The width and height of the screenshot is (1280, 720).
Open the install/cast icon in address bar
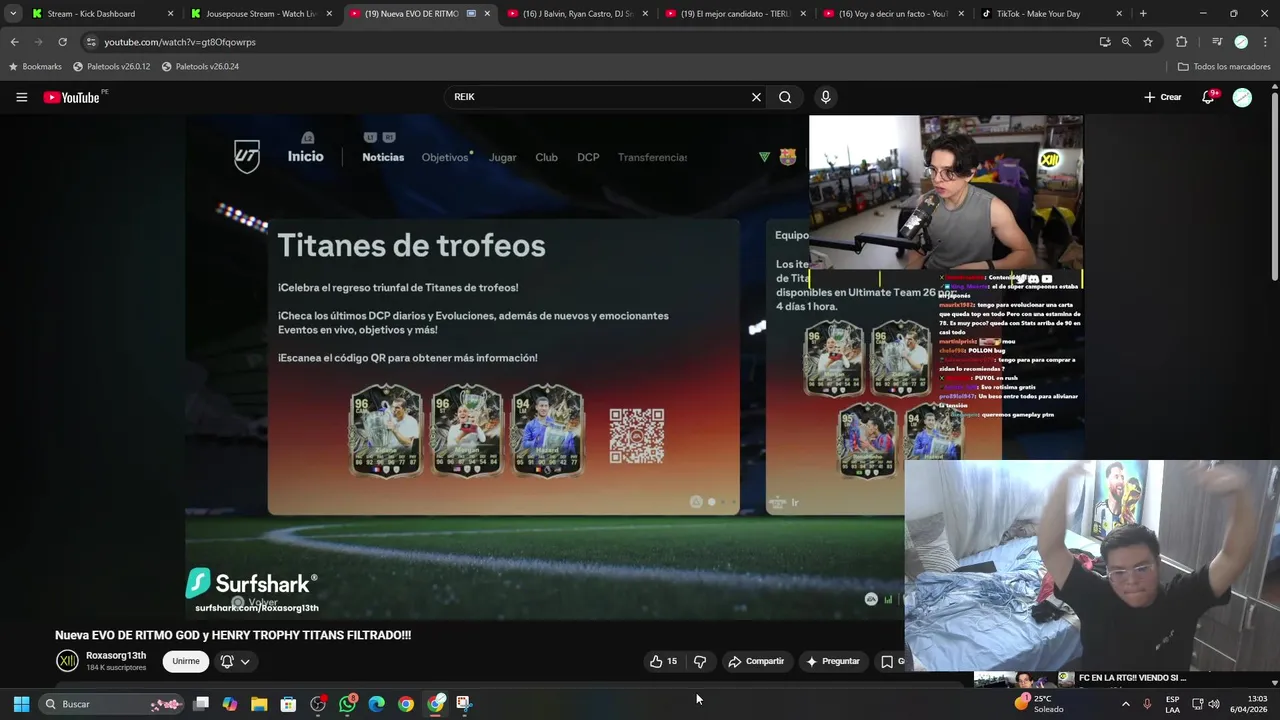(x=1104, y=42)
